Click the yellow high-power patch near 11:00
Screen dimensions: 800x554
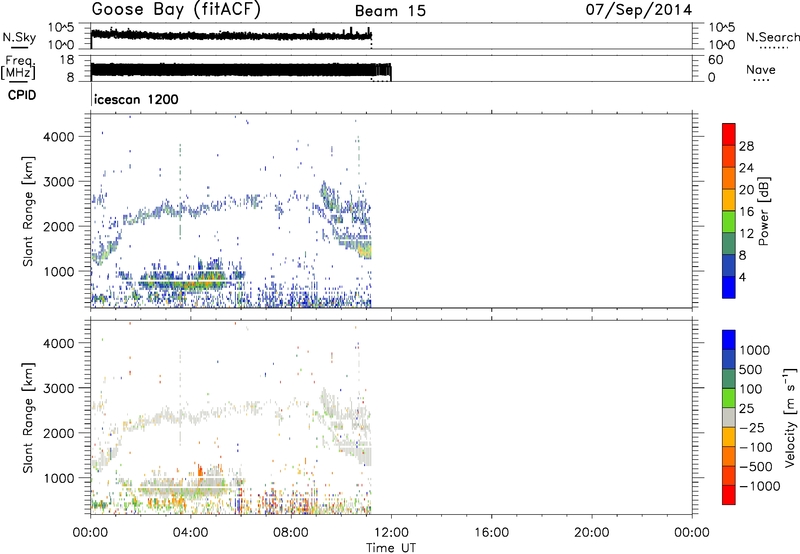(365, 250)
